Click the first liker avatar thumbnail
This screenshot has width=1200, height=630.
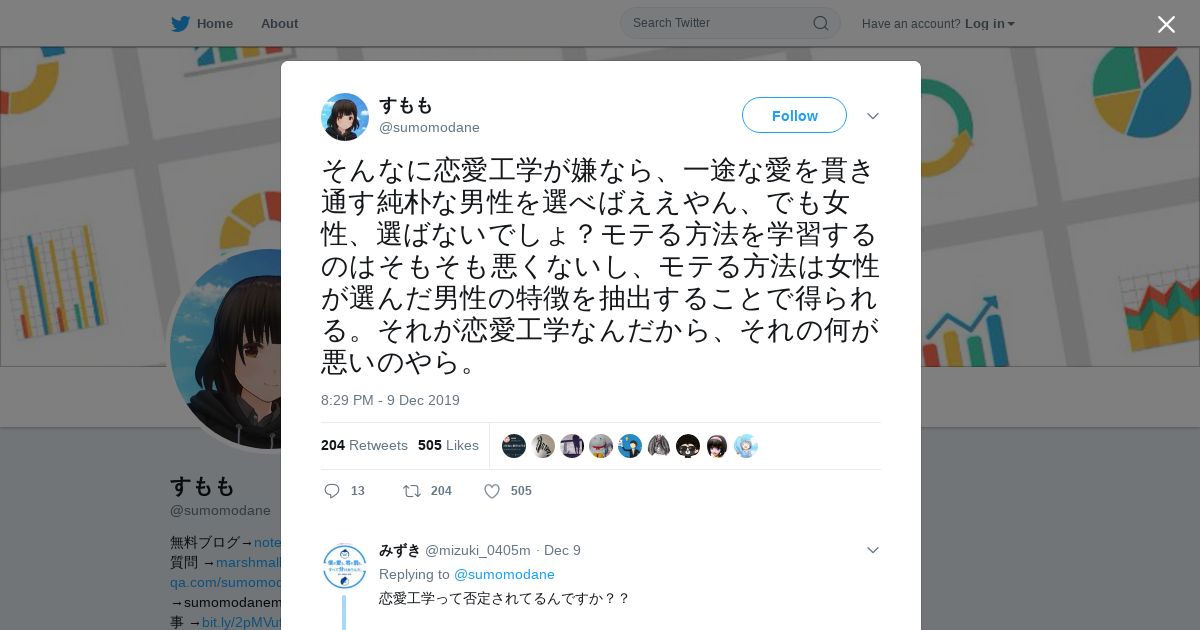coord(514,446)
